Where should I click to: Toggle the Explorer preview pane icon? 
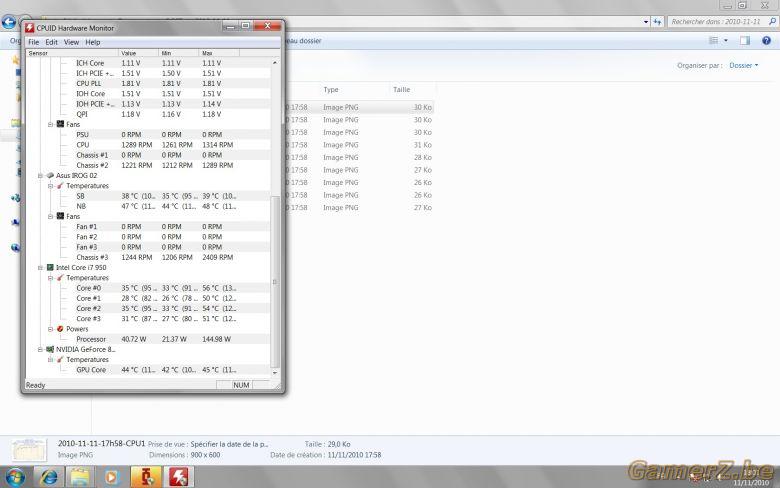pyautogui.click(x=745, y=41)
